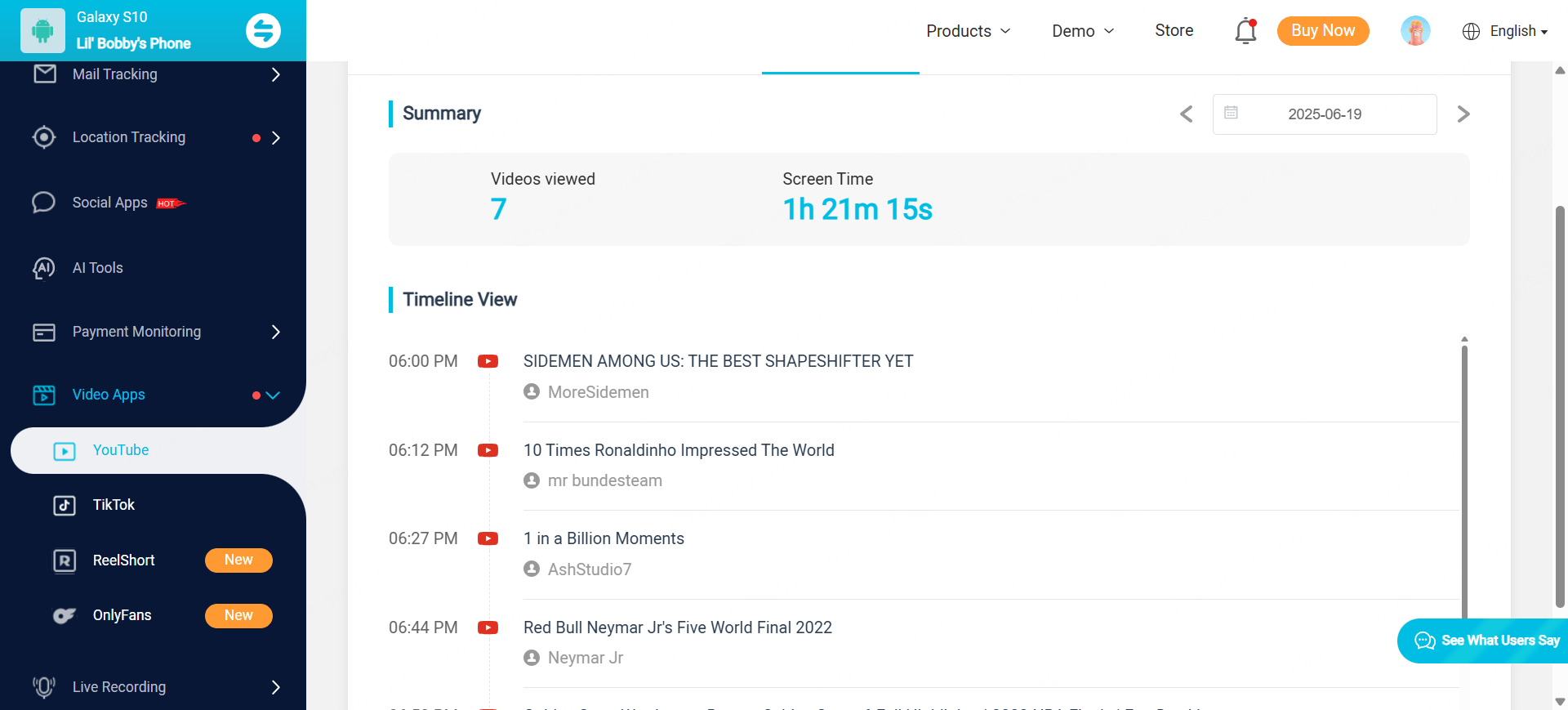Viewport: 1568px width, 710px height.
Task: Click the New badge beside OnlyFans
Action: pos(238,615)
